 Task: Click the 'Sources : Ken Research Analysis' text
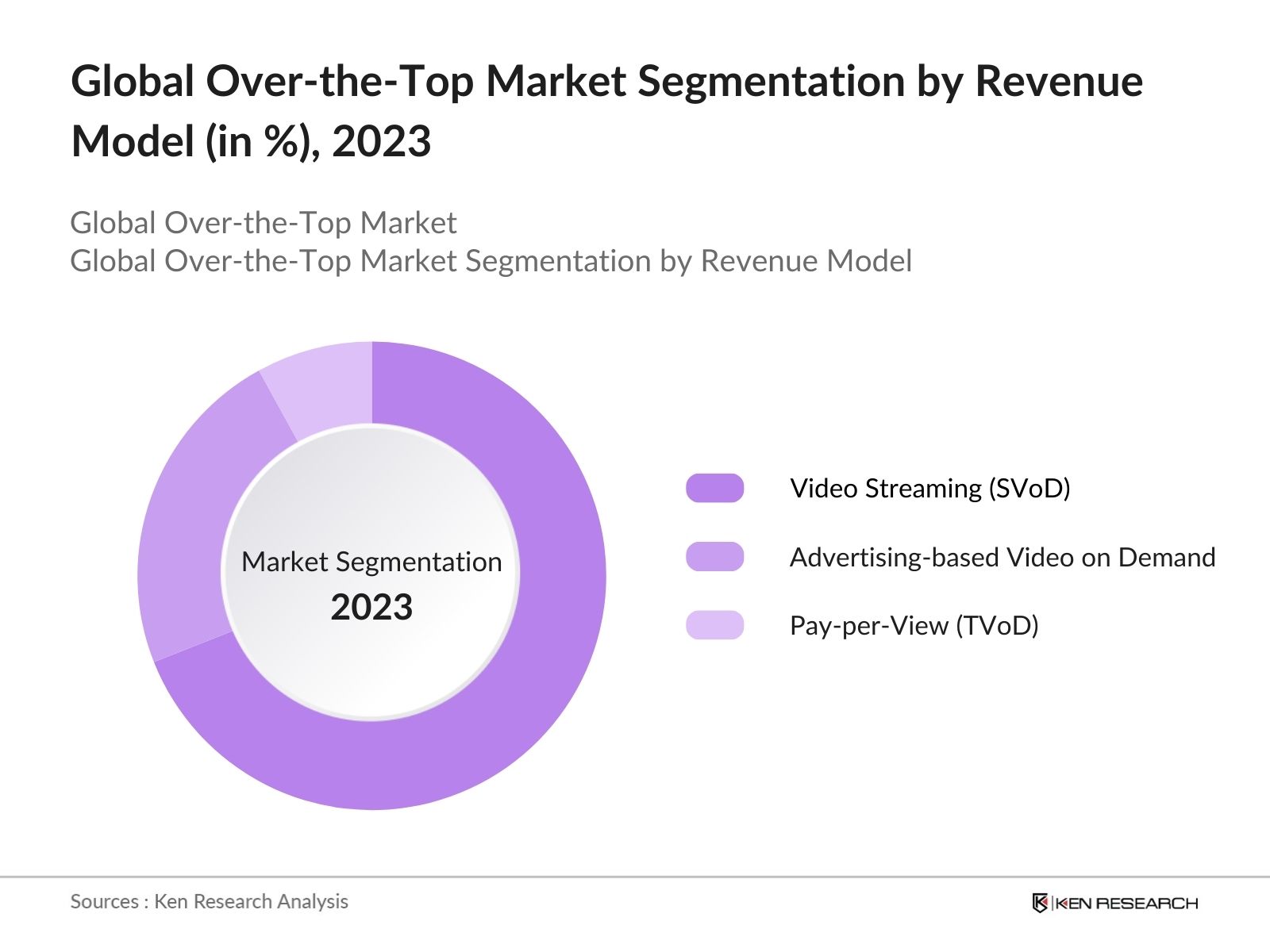point(209,901)
